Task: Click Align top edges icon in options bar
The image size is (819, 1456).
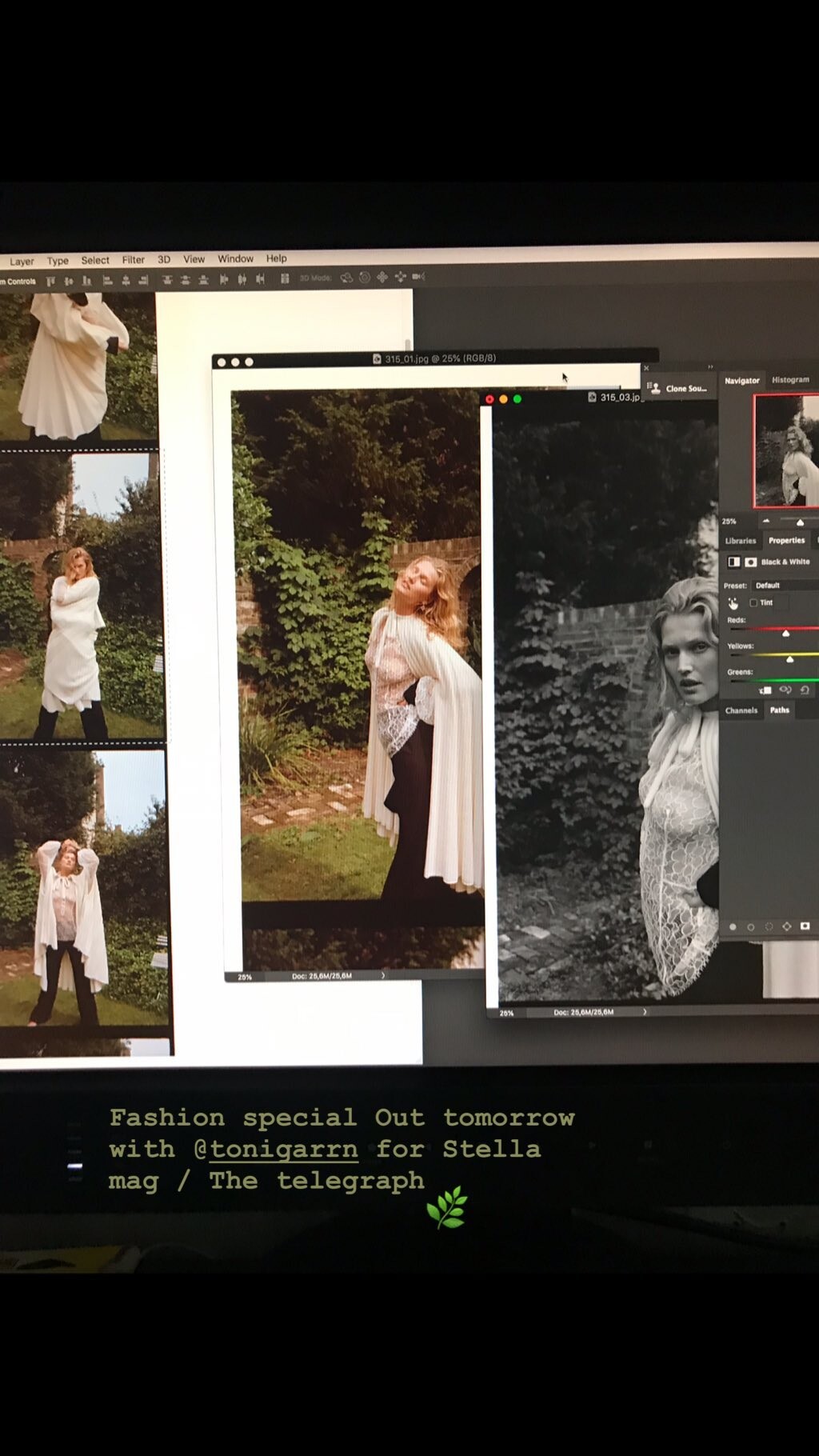Action: [51, 281]
